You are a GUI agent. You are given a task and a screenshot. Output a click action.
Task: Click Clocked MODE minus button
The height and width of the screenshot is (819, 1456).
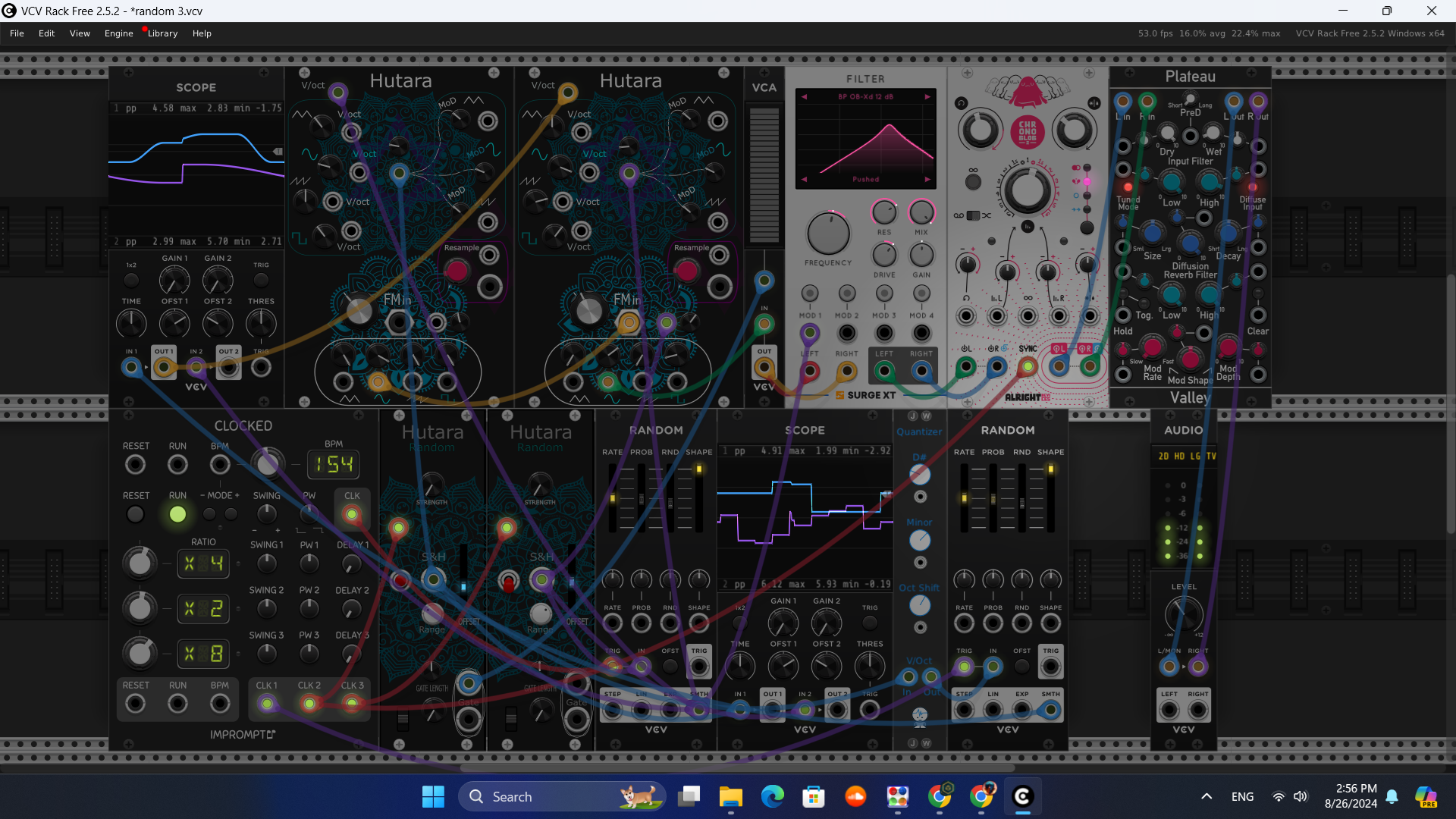(x=209, y=514)
